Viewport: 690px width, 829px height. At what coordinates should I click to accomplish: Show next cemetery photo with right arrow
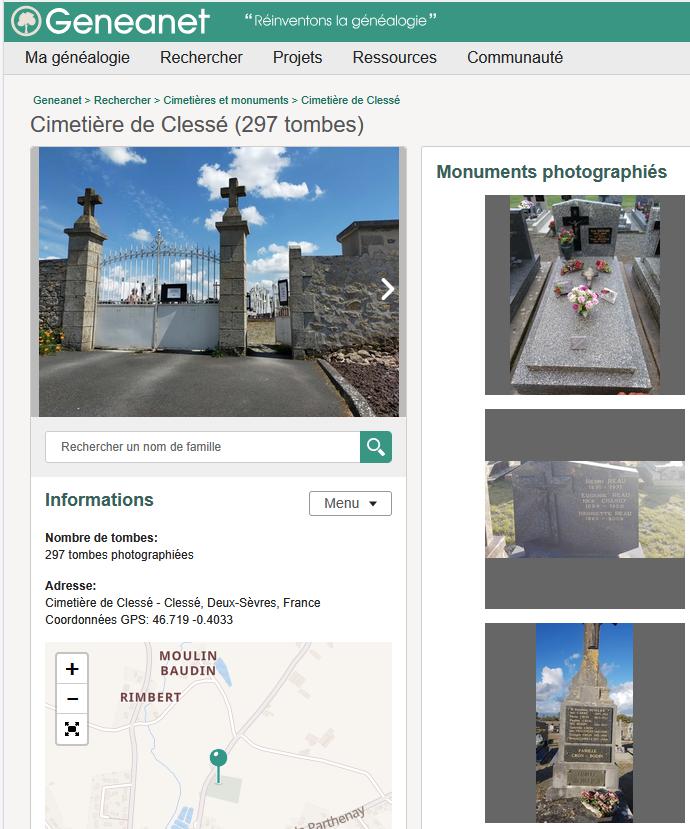(x=387, y=289)
